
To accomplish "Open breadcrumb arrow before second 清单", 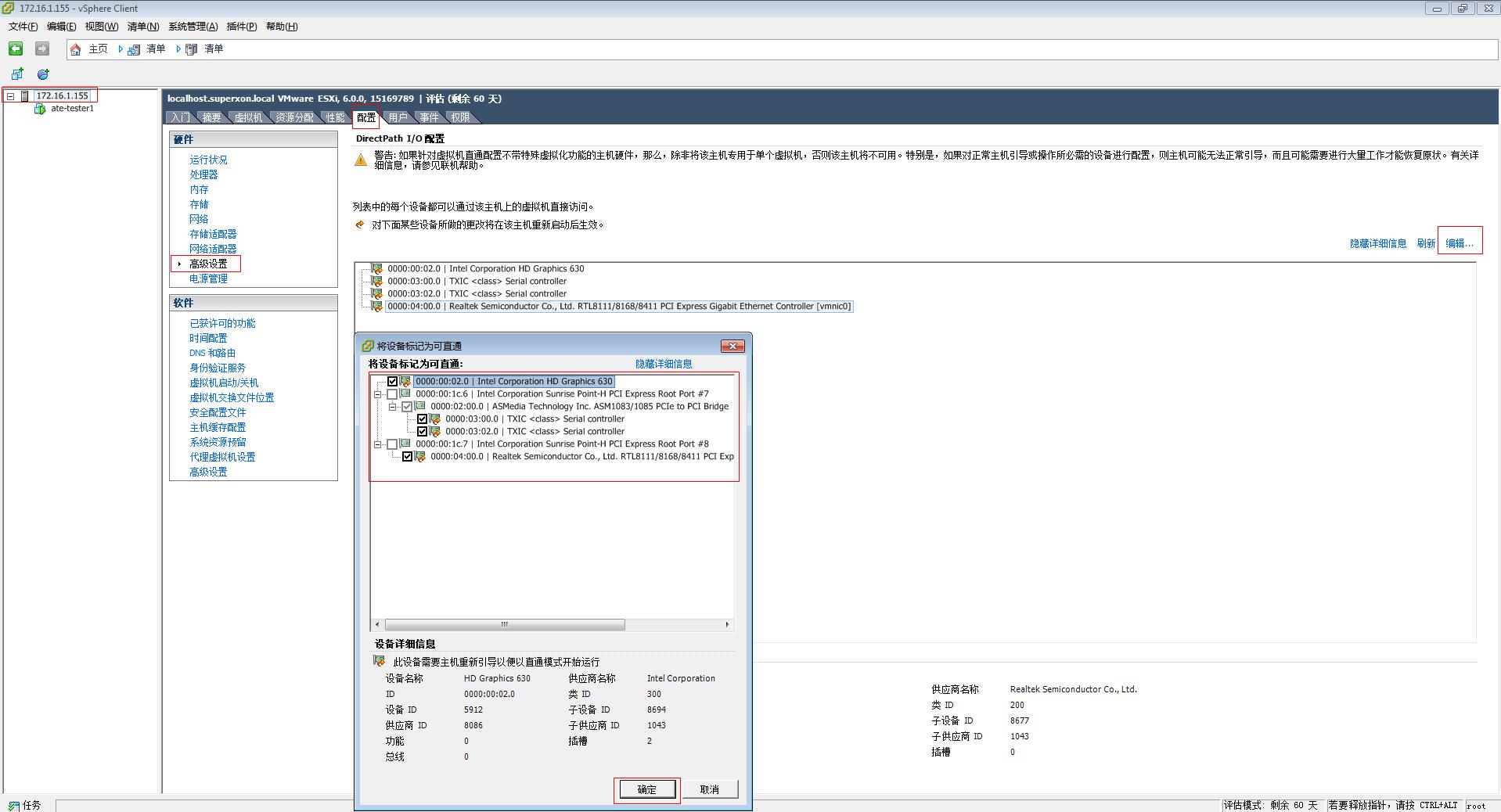I will pyautogui.click(x=178, y=49).
